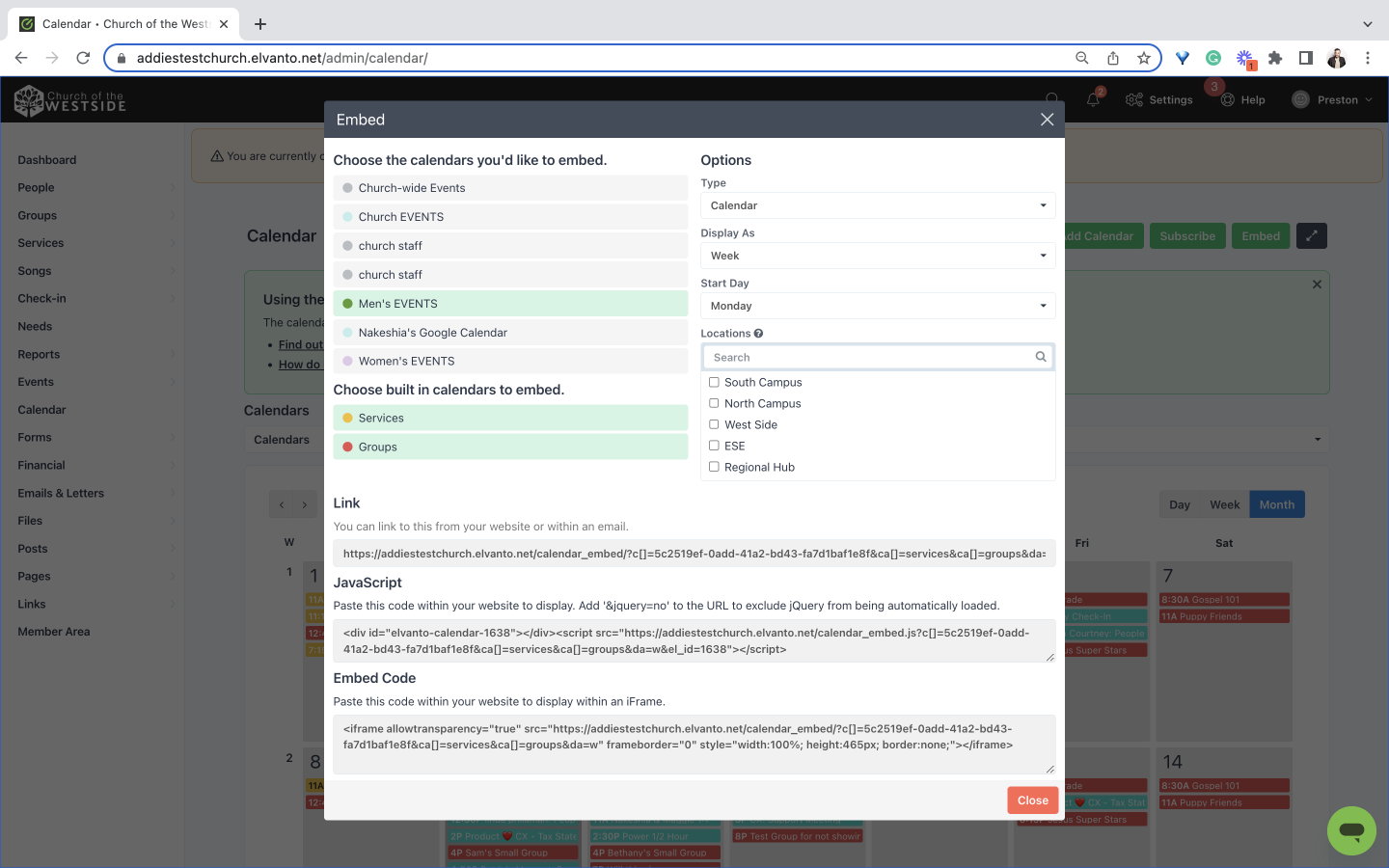Bookmark page with star icon
This screenshot has height=868, width=1389.
(1144, 58)
